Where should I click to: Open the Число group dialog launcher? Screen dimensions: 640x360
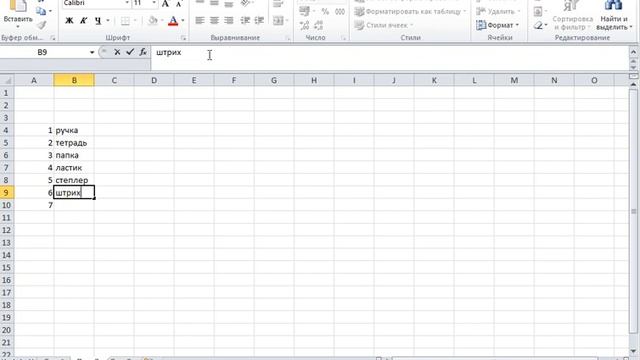click(x=344, y=38)
